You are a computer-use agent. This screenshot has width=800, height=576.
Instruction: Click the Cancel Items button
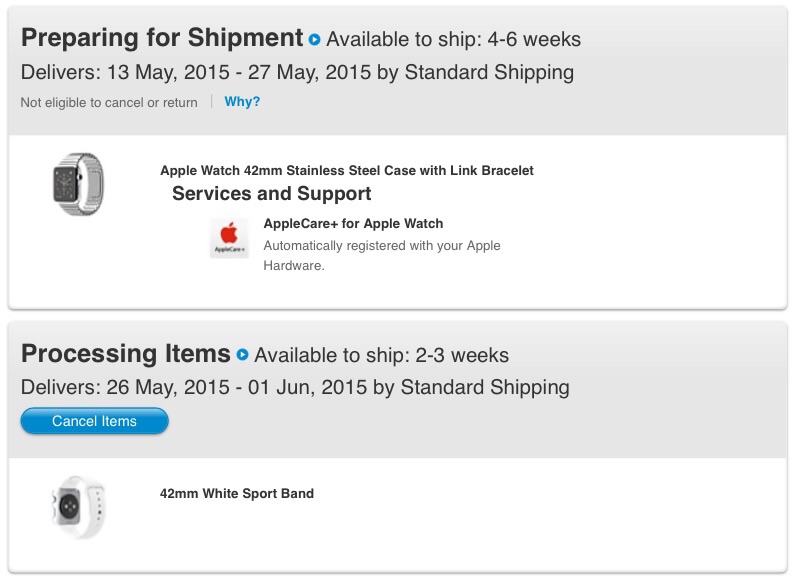94,421
